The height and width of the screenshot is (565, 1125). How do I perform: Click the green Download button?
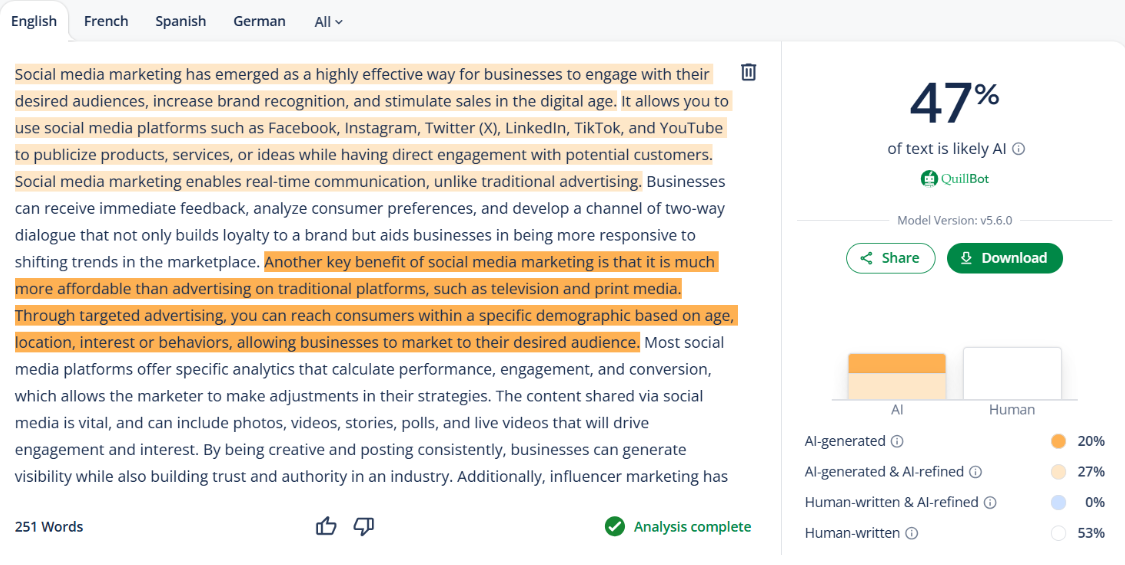pos(1004,258)
